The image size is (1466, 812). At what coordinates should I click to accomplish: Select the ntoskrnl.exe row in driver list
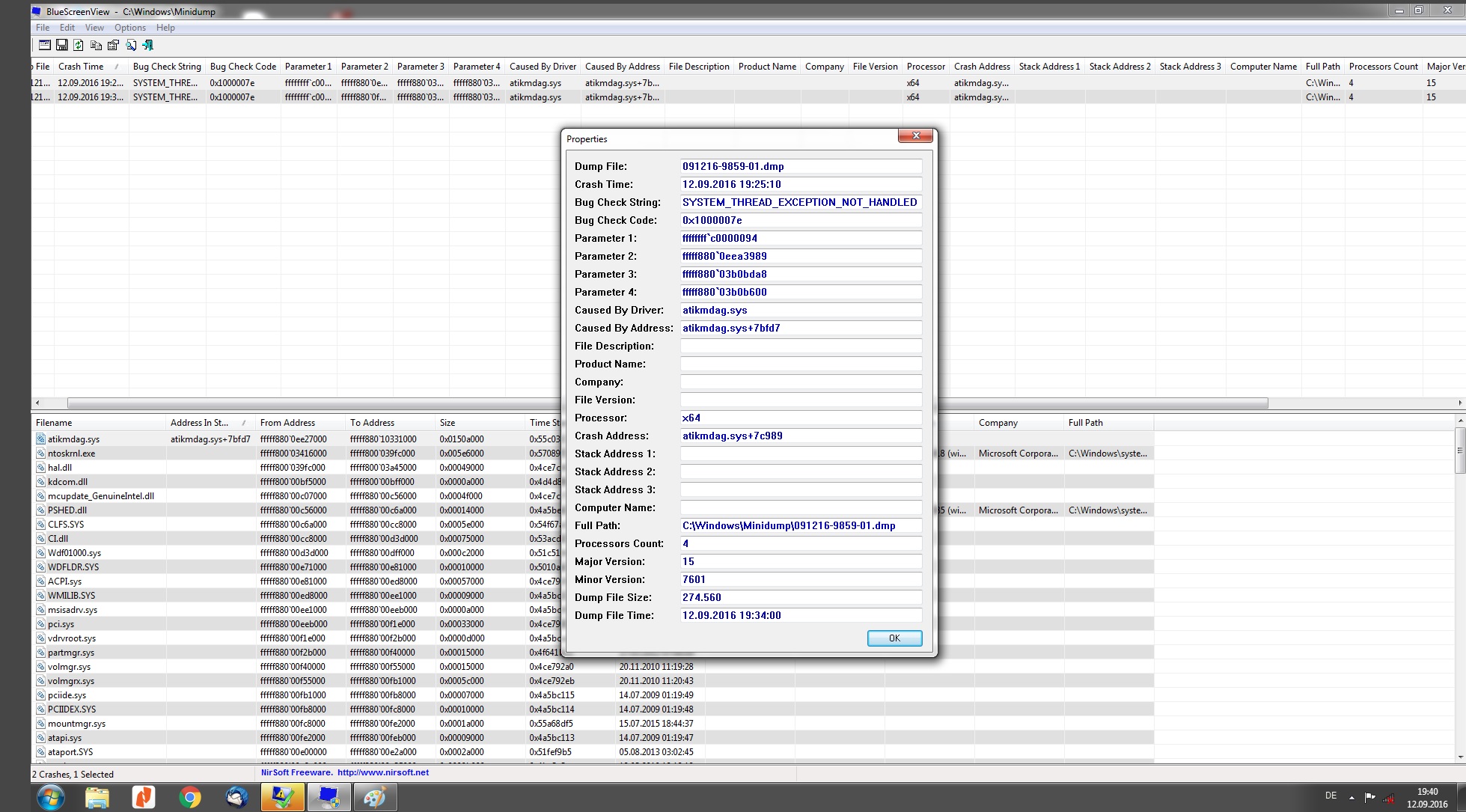point(72,454)
